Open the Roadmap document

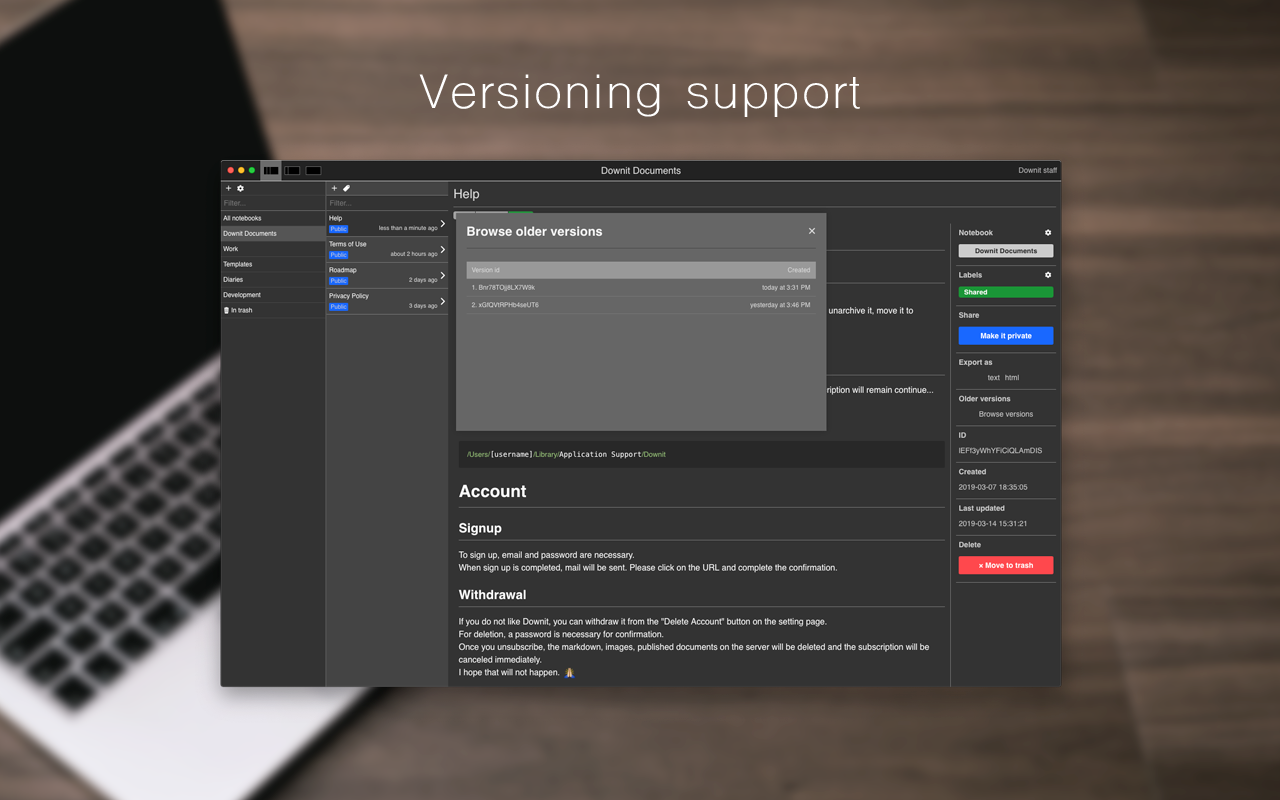pos(386,275)
